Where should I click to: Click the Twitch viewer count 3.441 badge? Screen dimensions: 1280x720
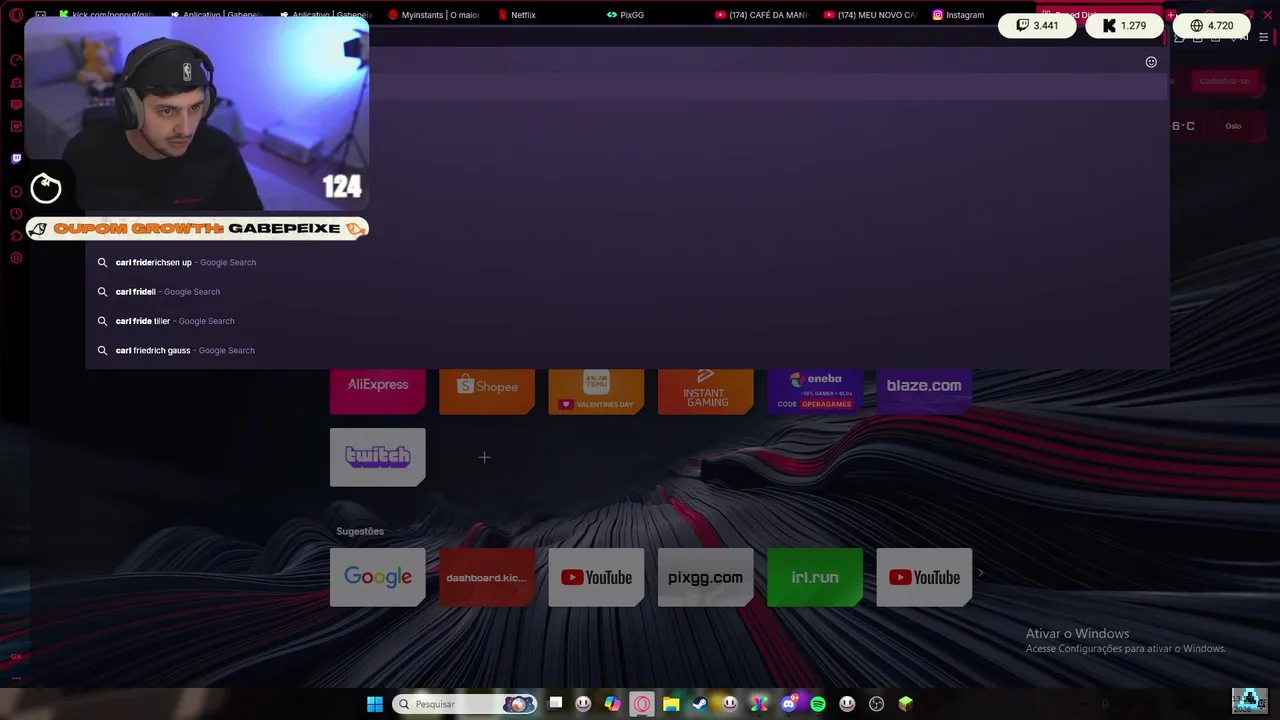coord(1037,26)
